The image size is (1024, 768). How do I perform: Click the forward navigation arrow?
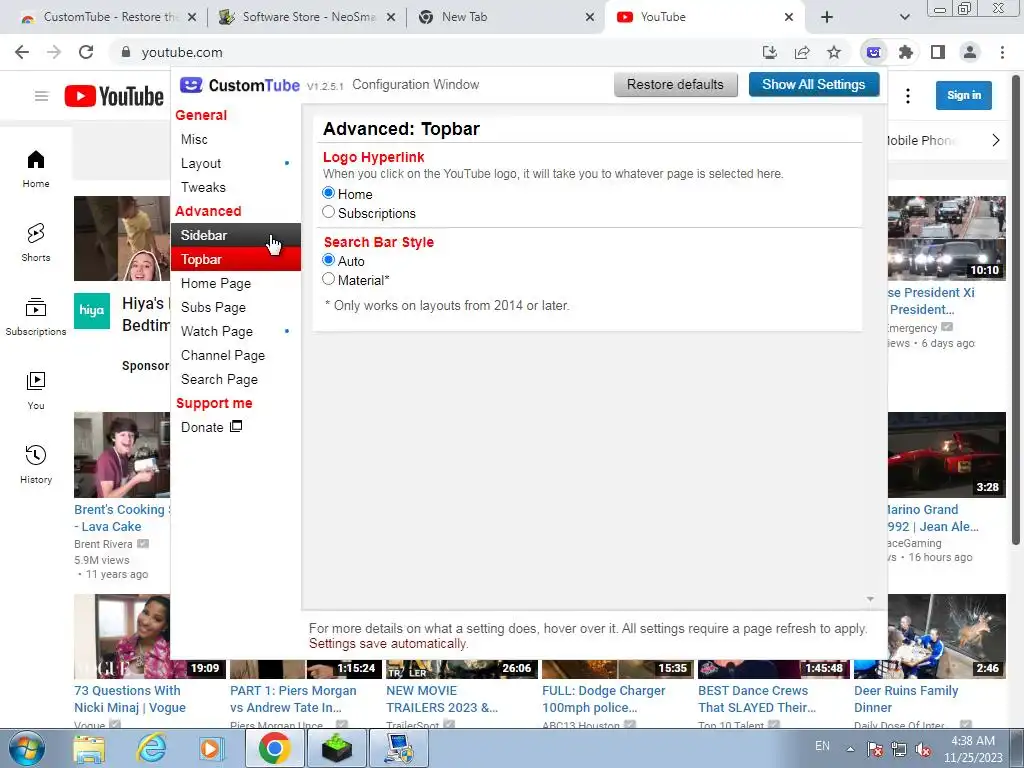(x=54, y=52)
